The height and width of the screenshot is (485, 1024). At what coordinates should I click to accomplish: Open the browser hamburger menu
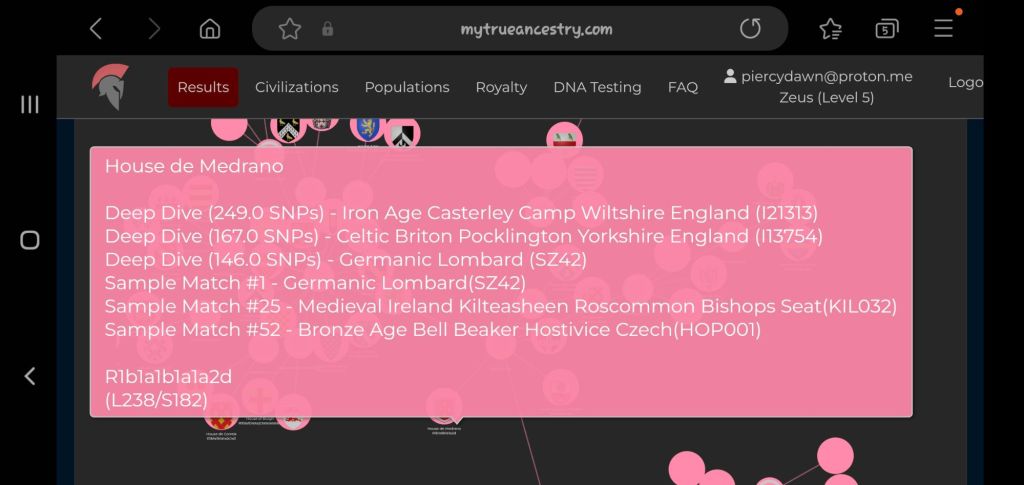tap(943, 28)
